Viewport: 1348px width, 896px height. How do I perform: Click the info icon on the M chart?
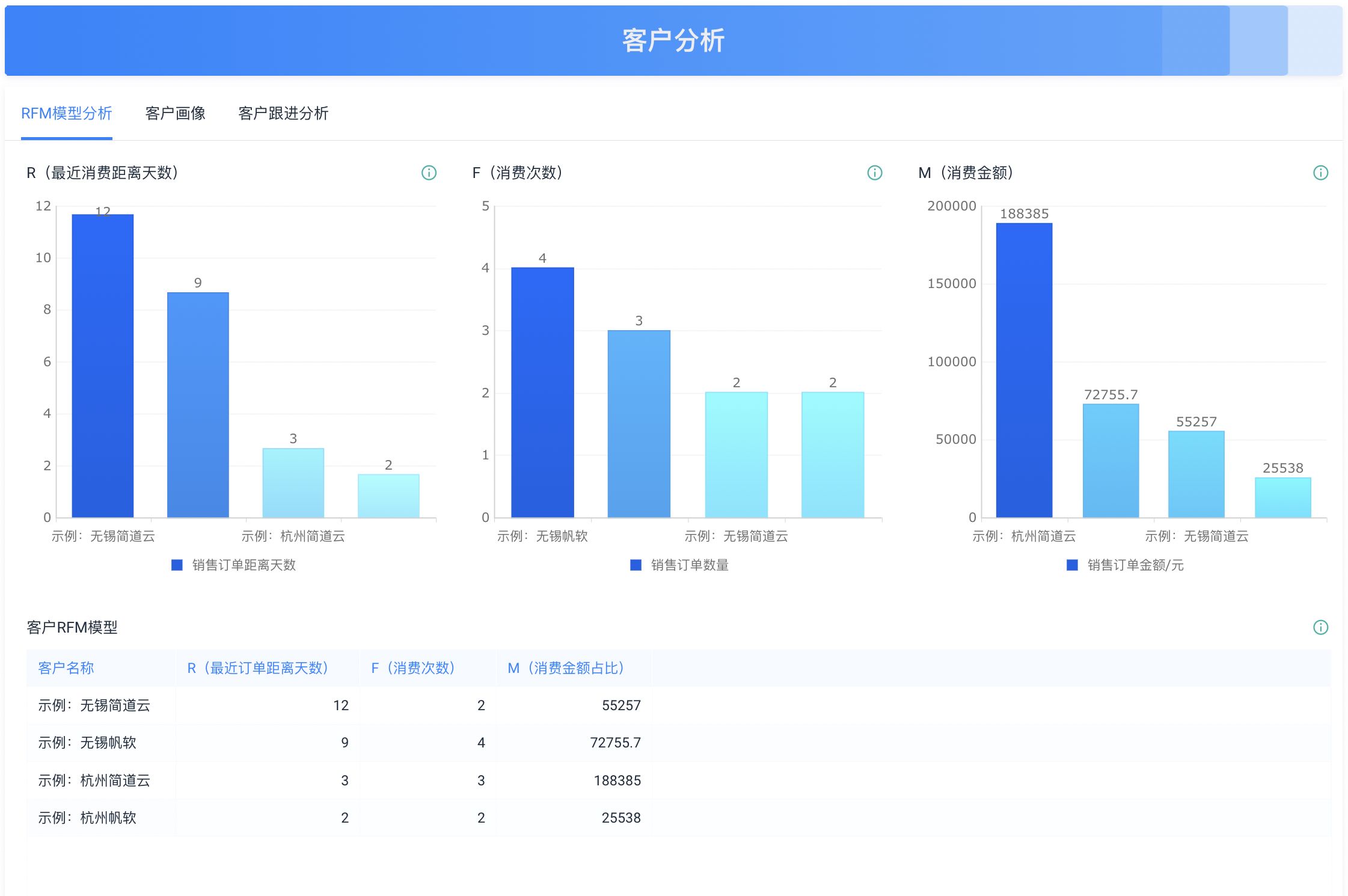click(x=1320, y=173)
